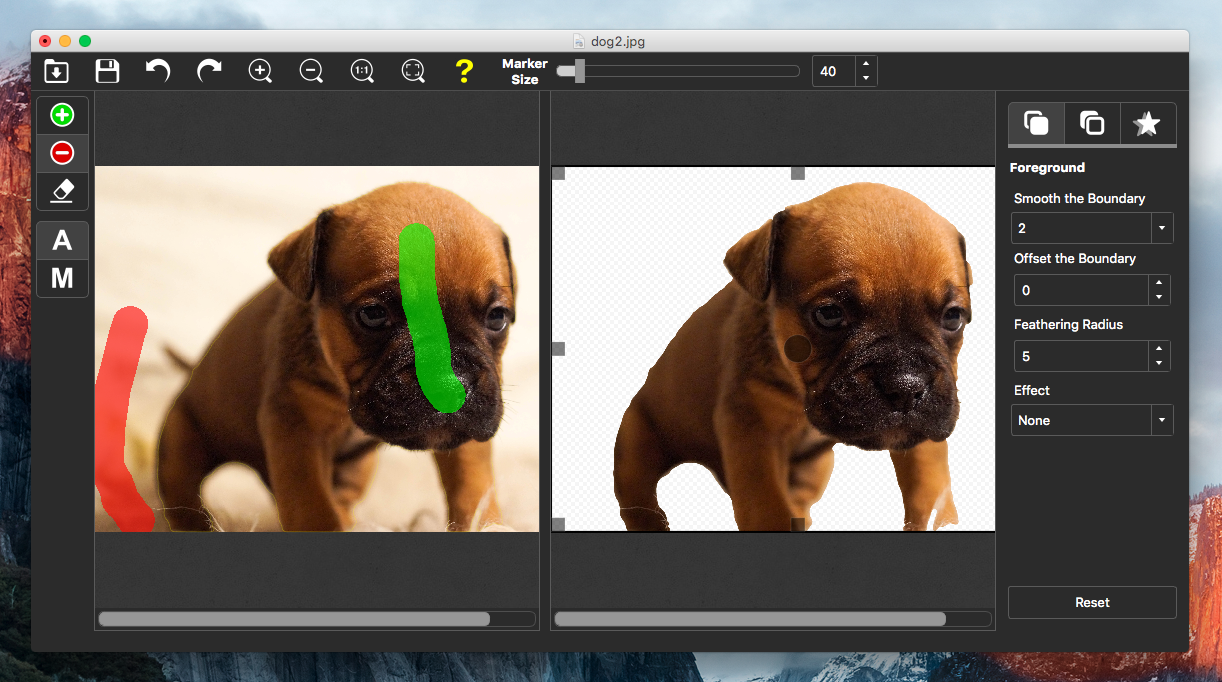
Task: Save the result with the floppy disk icon
Action: coord(107,71)
